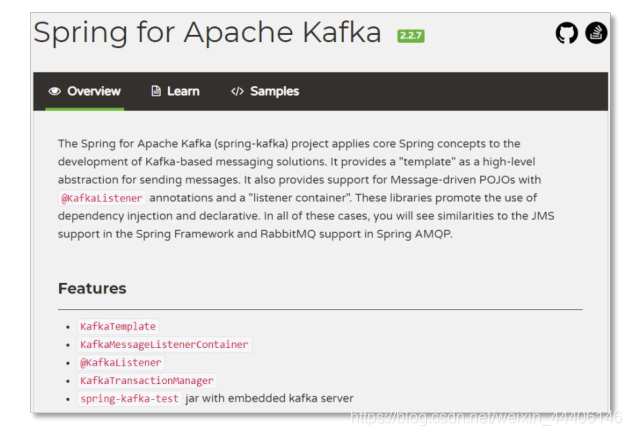The height and width of the screenshot is (436, 632).
Task: Switch to the Learn tab
Action: [175, 91]
